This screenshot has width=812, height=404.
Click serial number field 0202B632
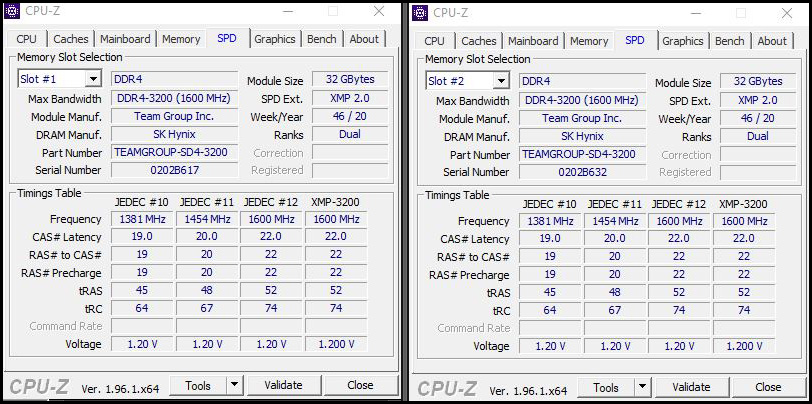(583, 172)
